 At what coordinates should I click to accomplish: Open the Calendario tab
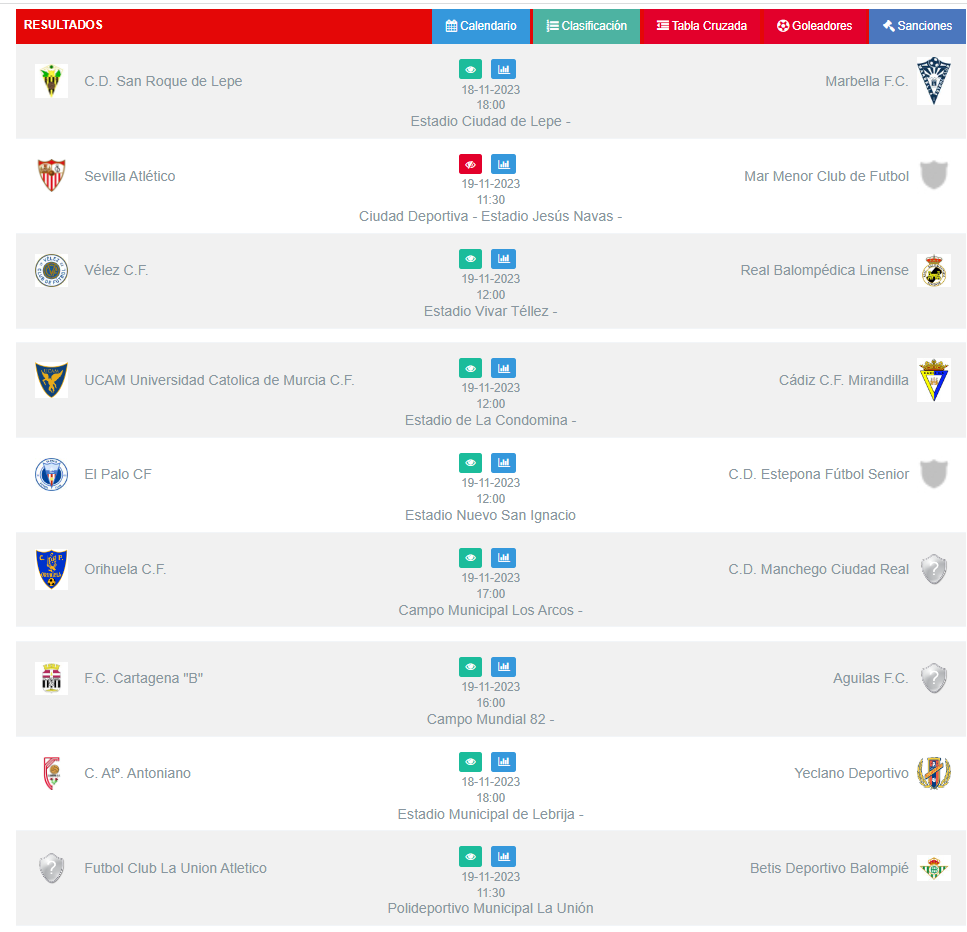tap(481, 26)
